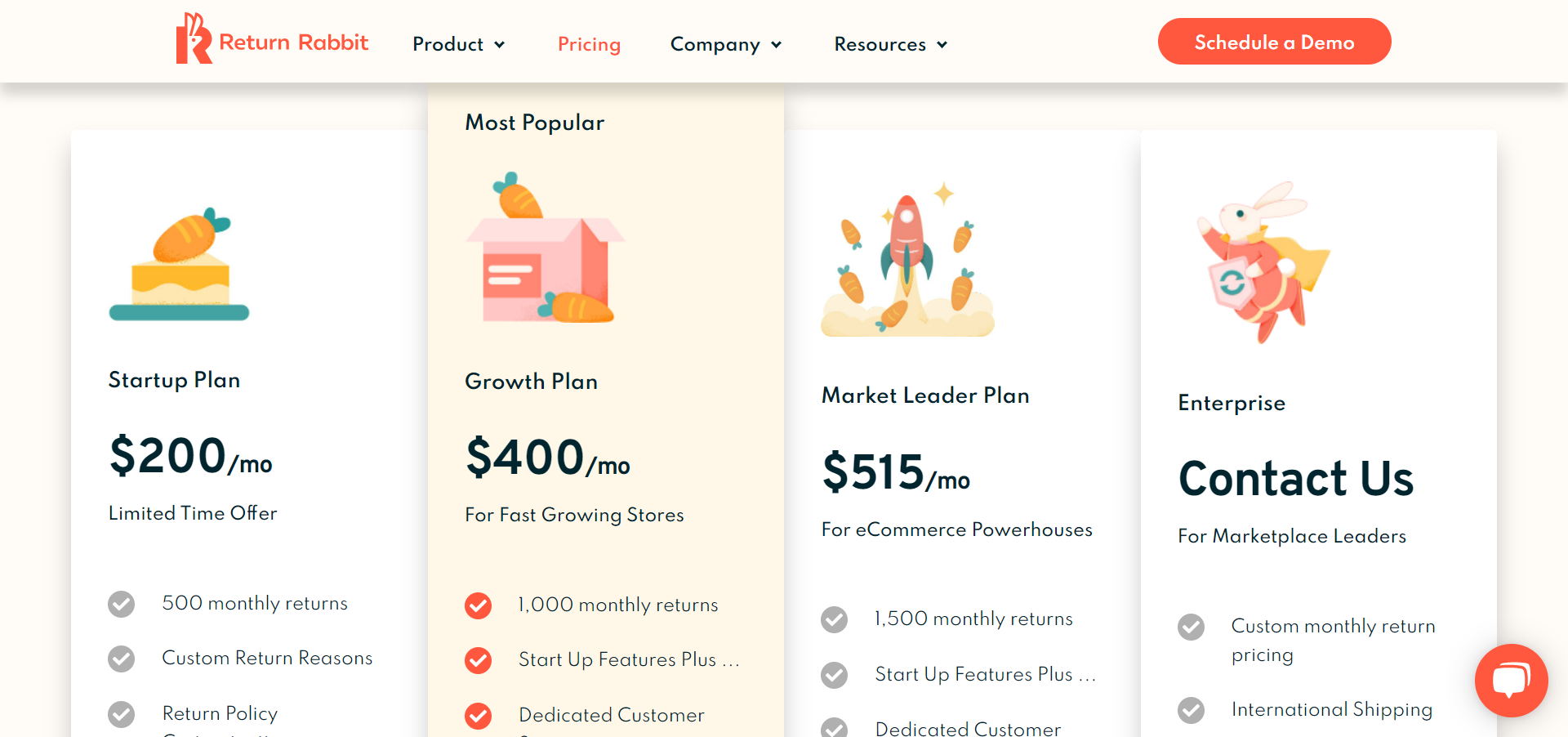Click the carrot cake Startup Plan illustration

(179, 263)
